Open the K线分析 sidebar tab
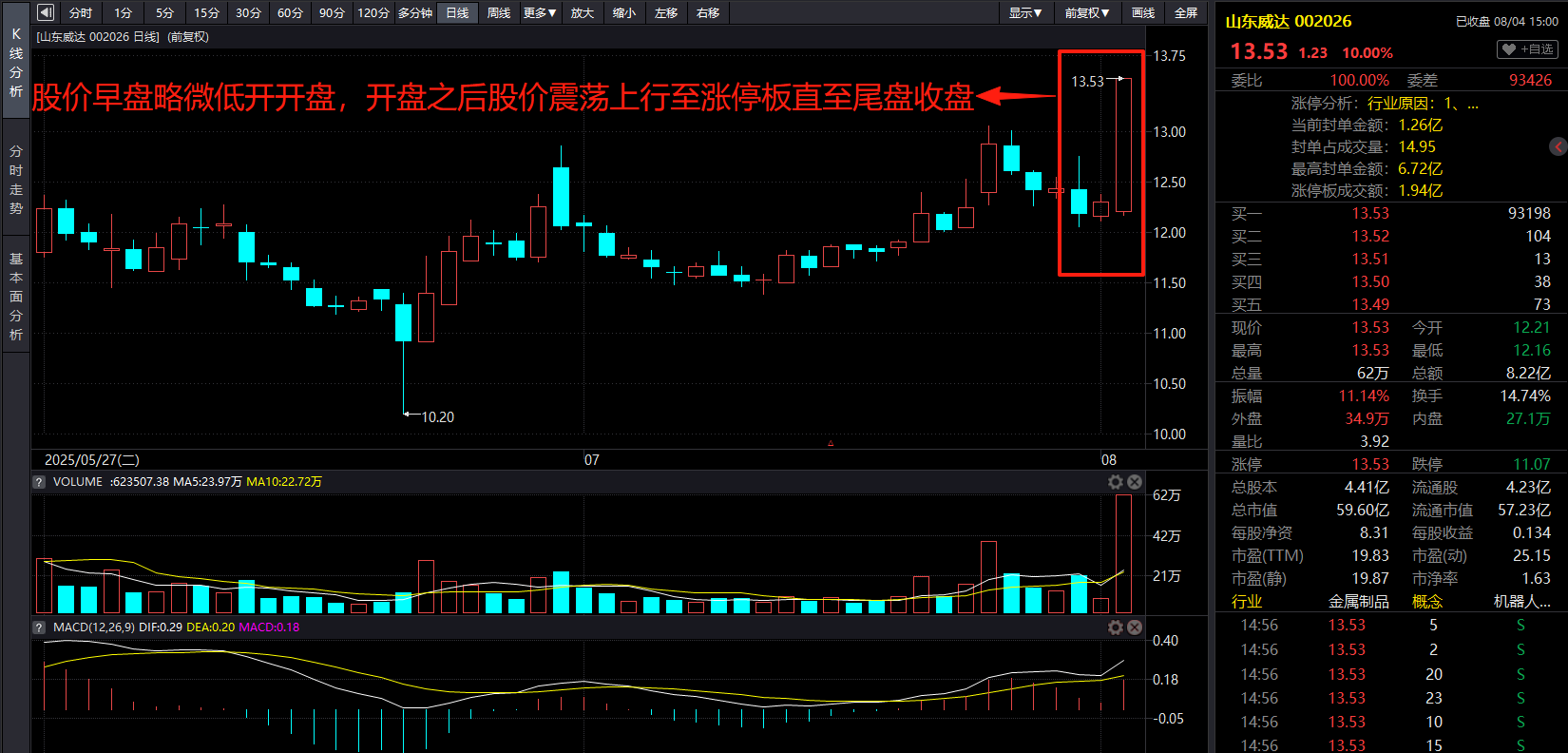 pyautogui.click(x=16, y=62)
